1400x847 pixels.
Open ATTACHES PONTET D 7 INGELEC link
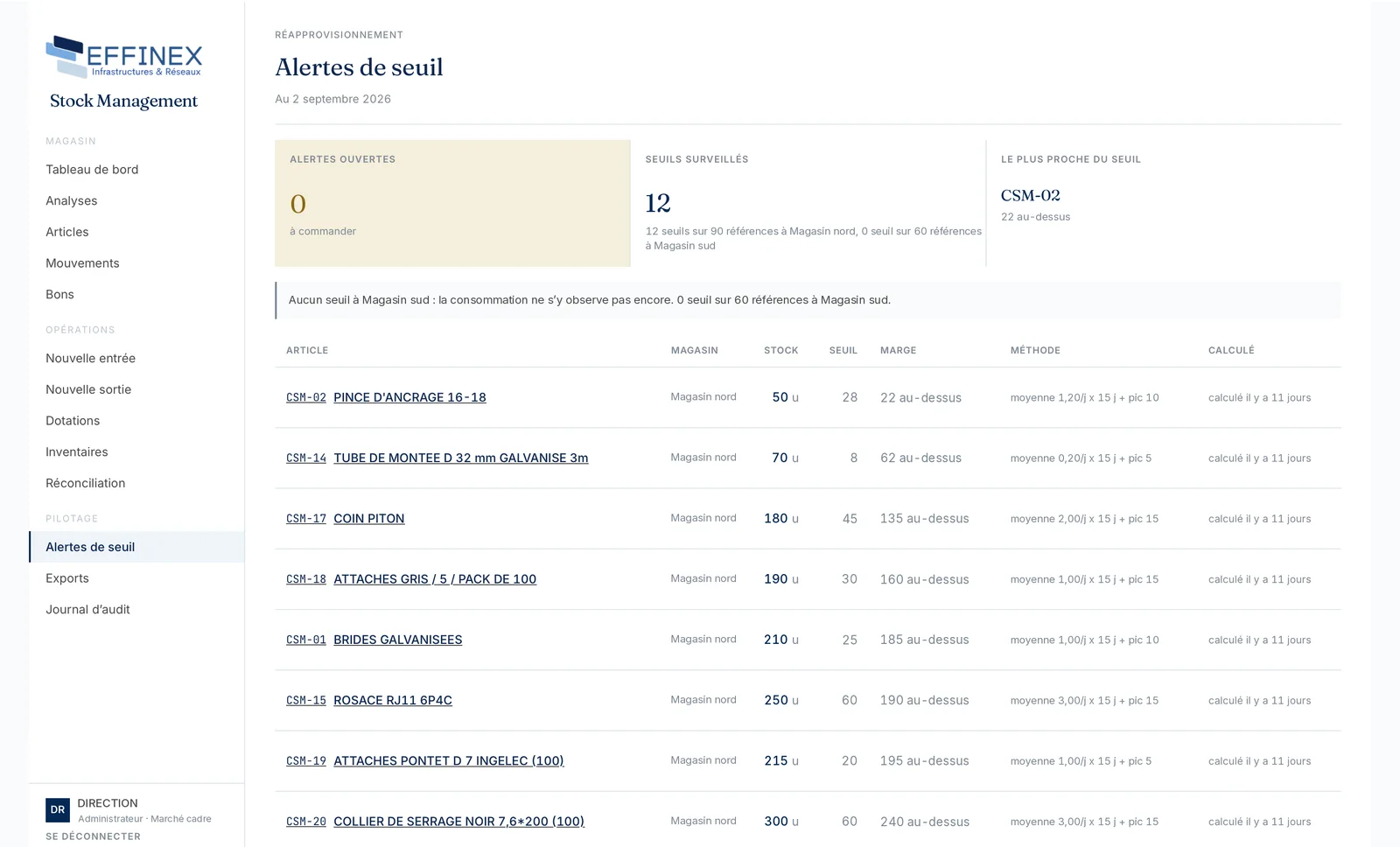pos(449,761)
